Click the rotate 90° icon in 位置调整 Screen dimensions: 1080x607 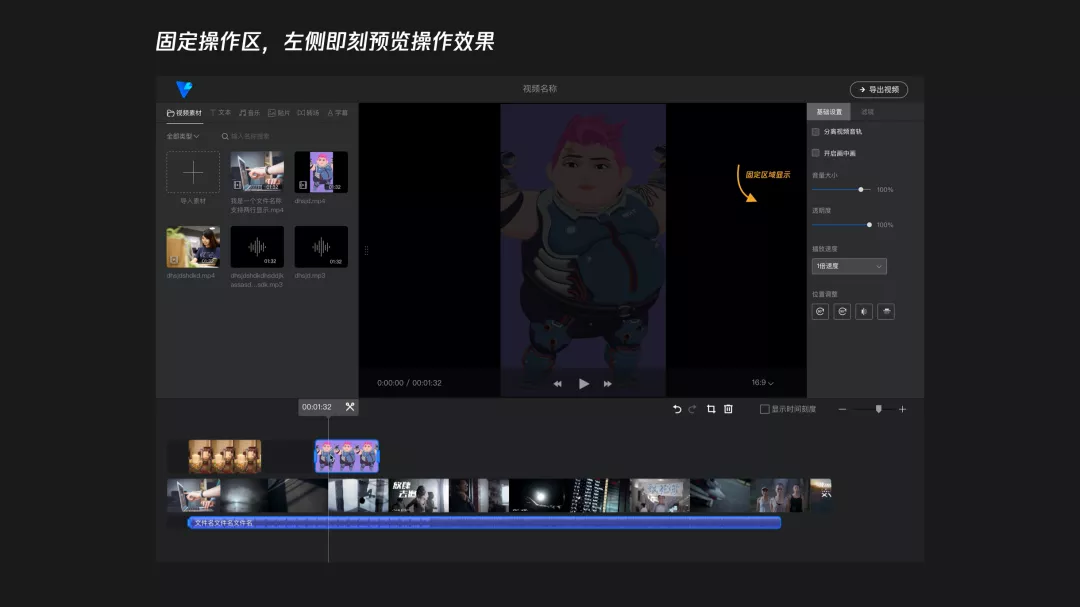click(x=820, y=311)
